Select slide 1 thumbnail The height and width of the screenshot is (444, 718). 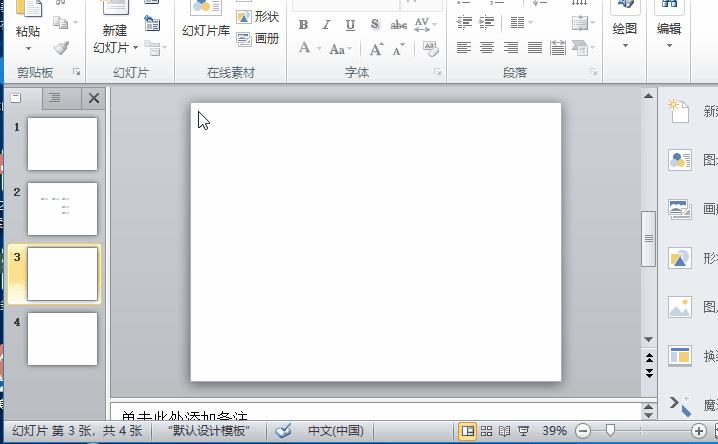[62, 144]
